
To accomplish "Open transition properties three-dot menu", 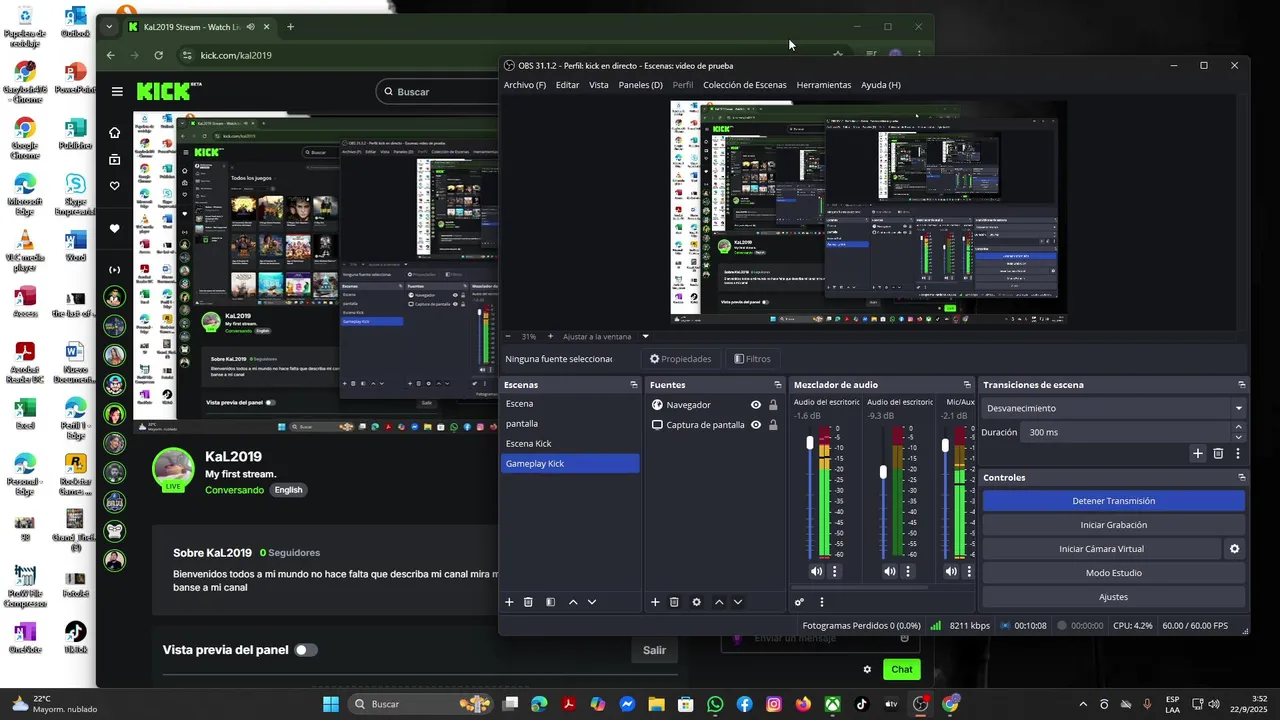I will coord(1238,453).
